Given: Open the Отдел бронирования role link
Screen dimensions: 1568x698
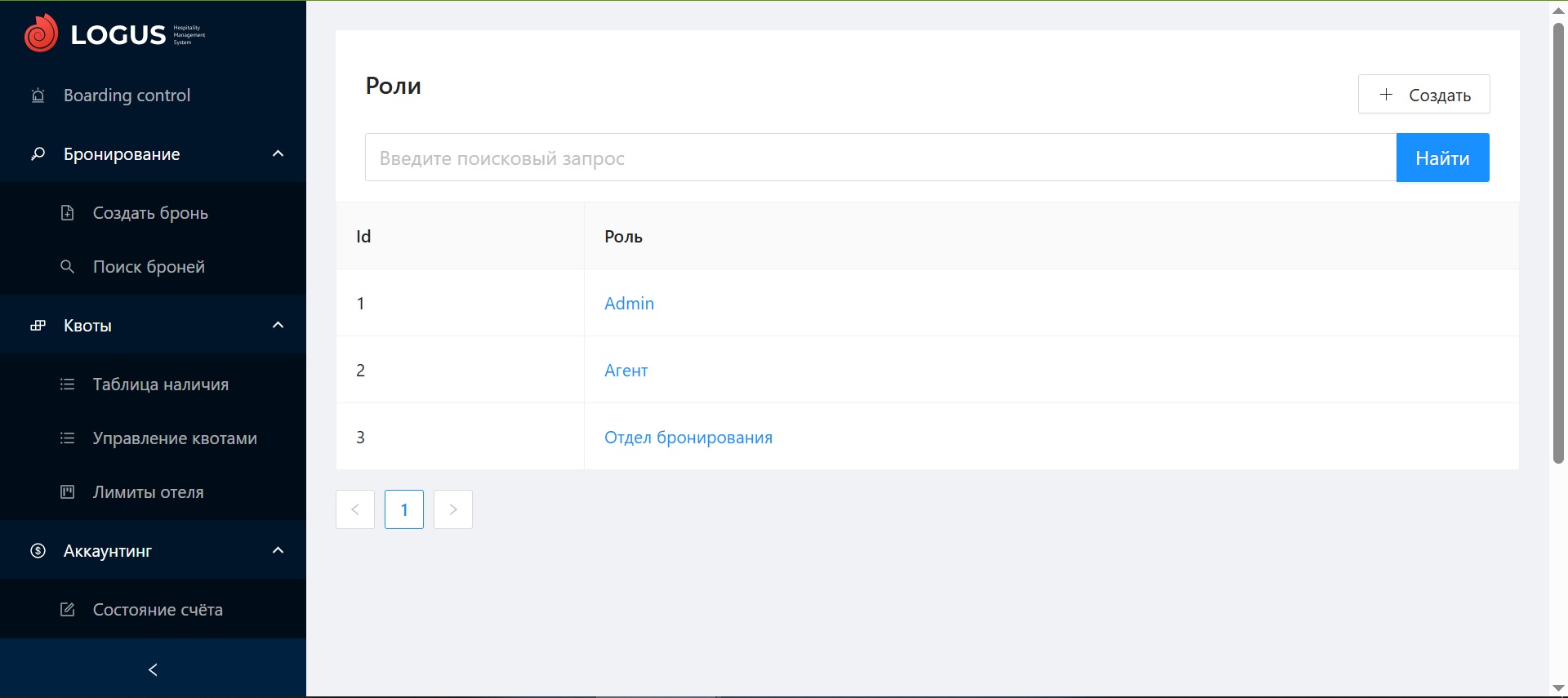Looking at the screenshot, I should click(x=688, y=438).
